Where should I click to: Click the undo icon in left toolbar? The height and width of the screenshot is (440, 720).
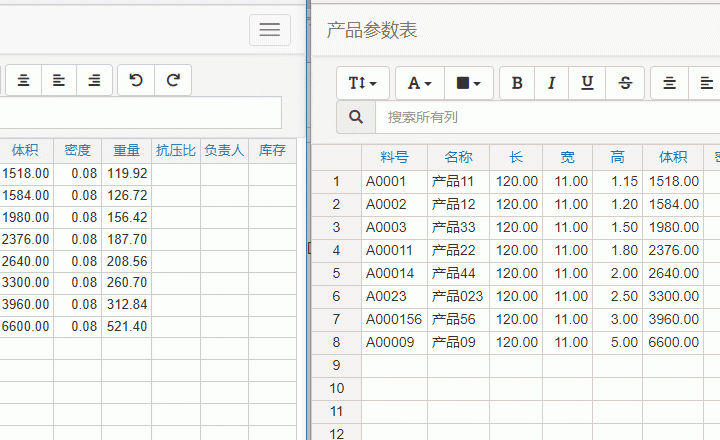(136, 81)
